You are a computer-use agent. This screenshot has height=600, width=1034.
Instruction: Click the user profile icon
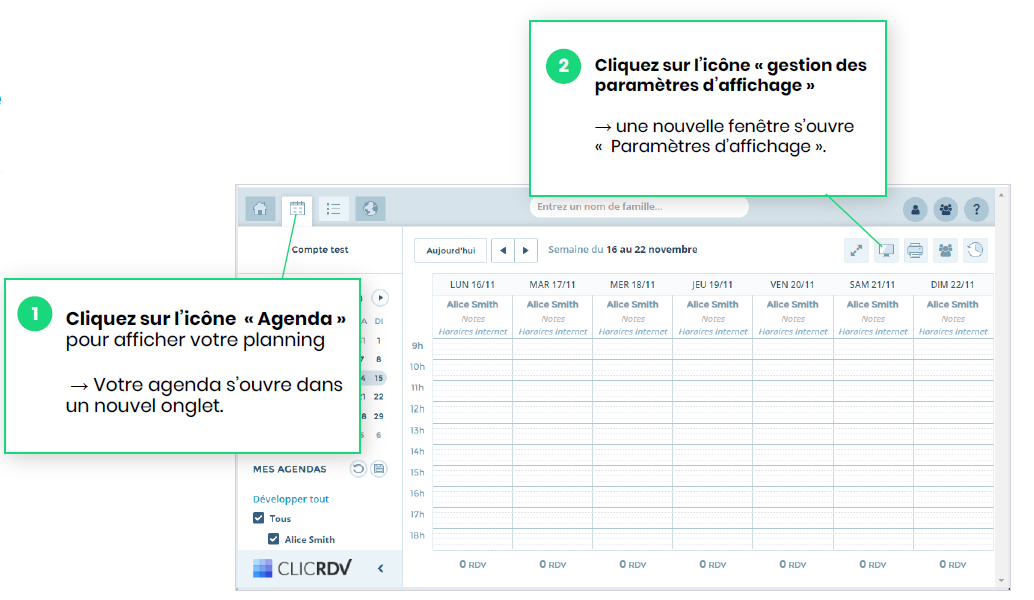(x=915, y=209)
